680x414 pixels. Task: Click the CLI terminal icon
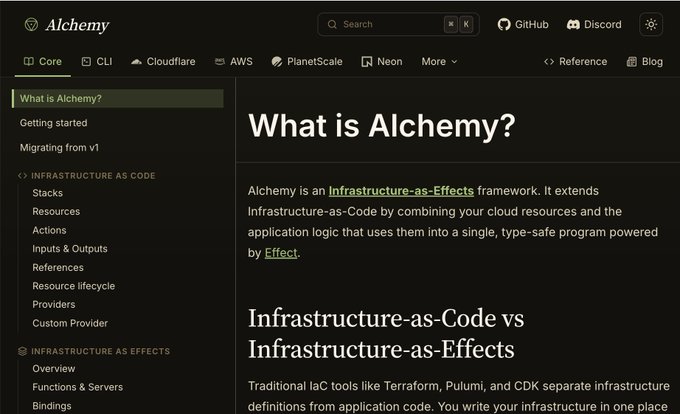[x=86, y=62]
